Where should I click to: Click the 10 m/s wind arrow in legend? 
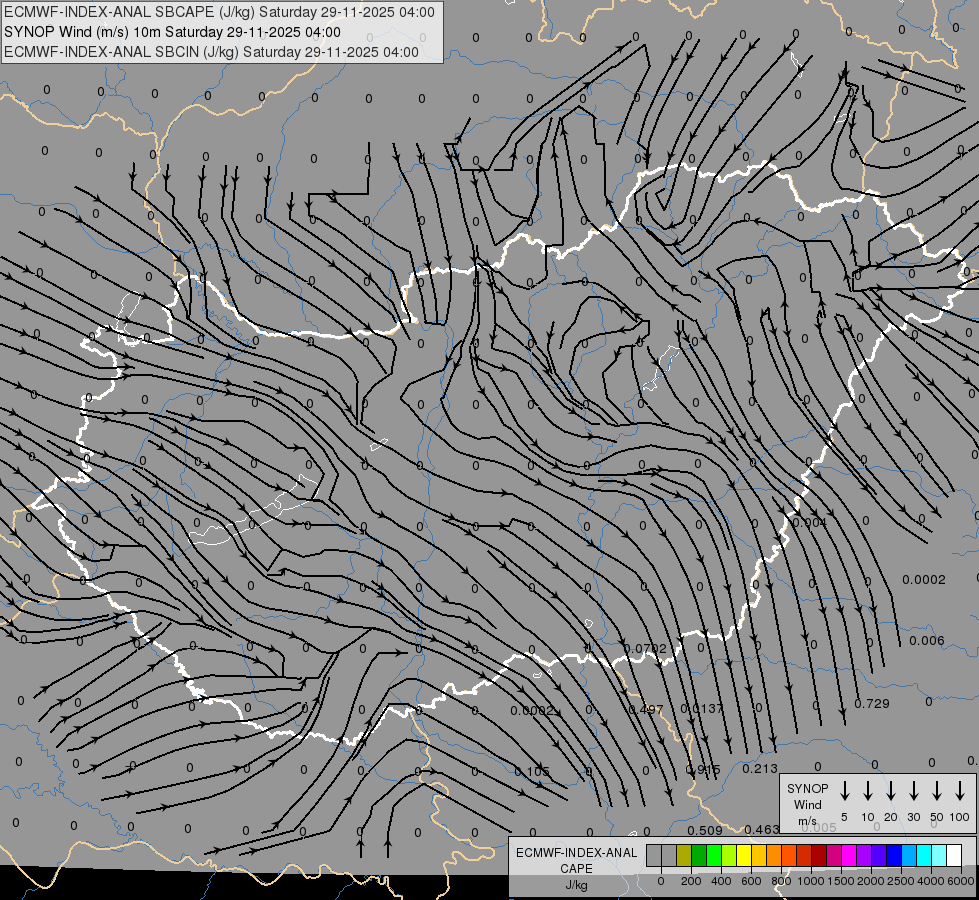click(x=868, y=791)
